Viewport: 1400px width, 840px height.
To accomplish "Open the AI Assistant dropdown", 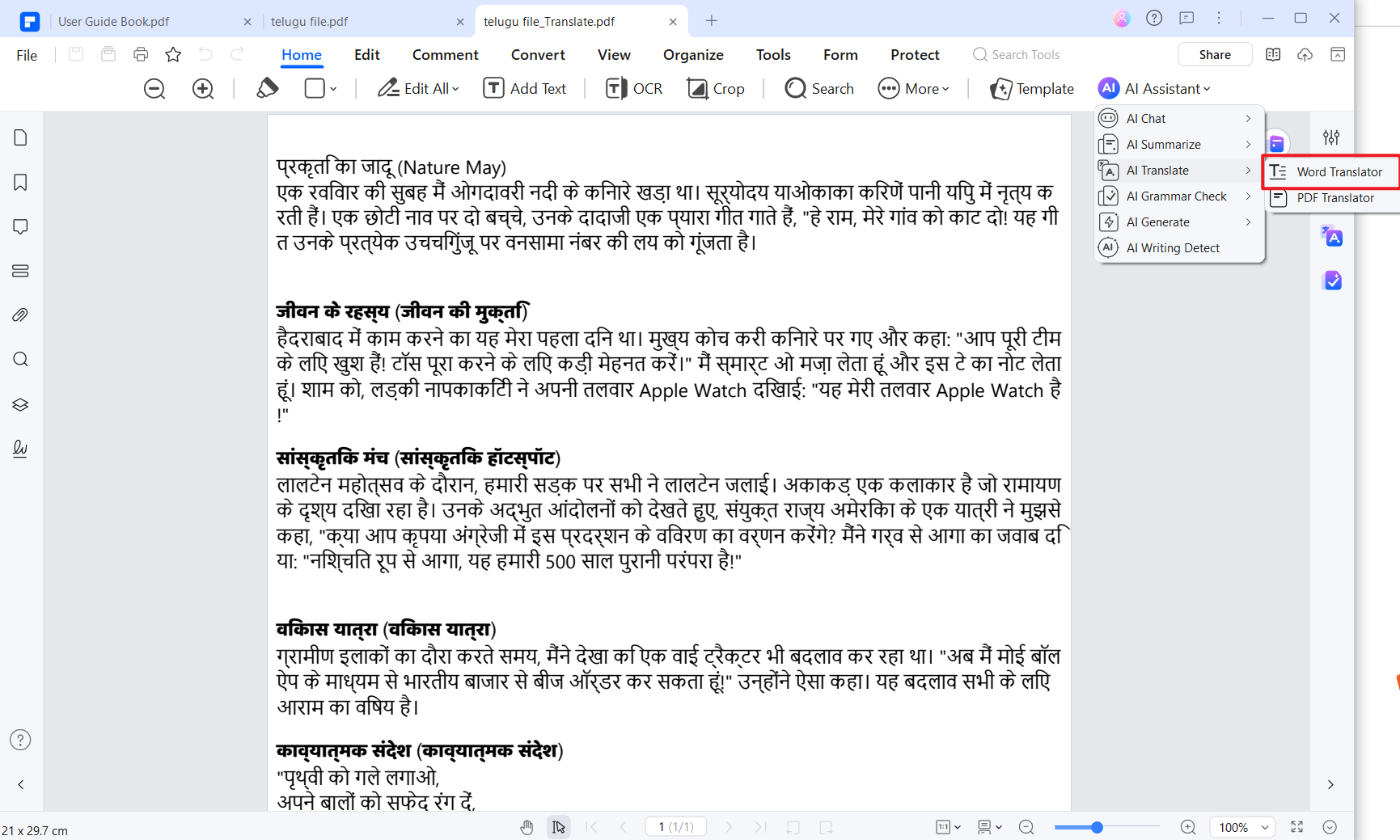I will click(x=1154, y=89).
